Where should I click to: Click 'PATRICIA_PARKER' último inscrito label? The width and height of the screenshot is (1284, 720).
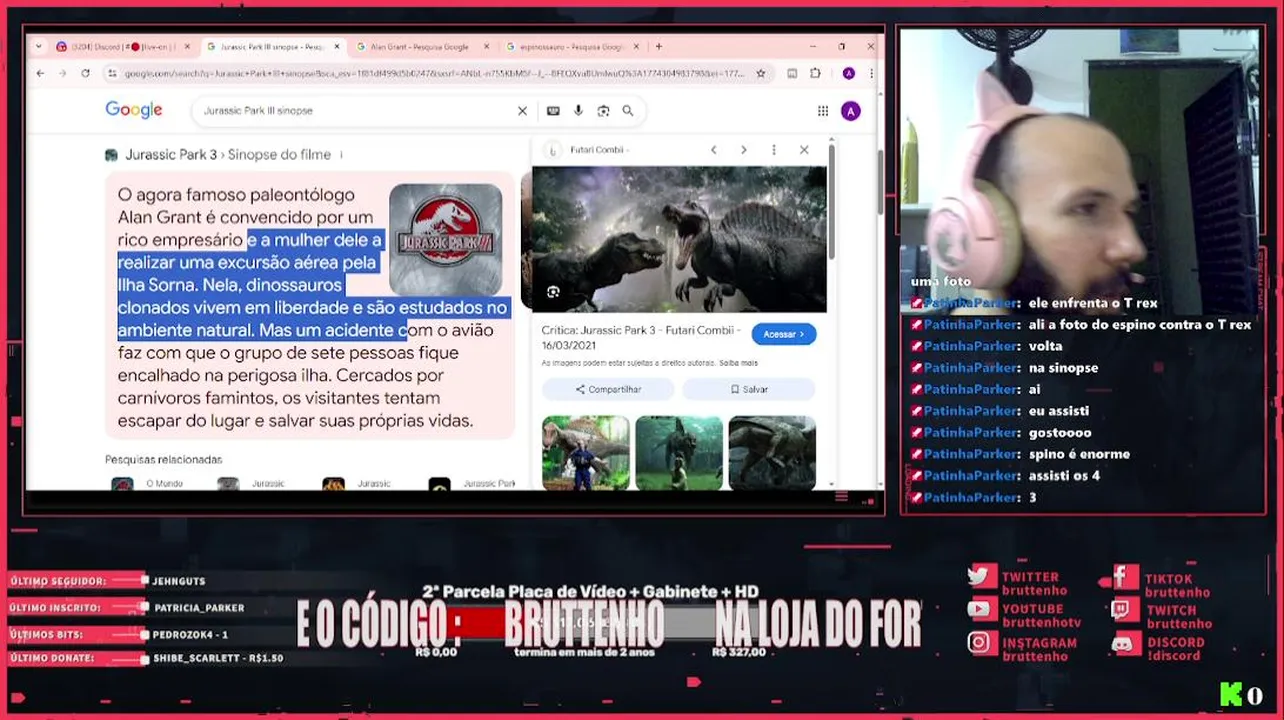pos(199,608)
